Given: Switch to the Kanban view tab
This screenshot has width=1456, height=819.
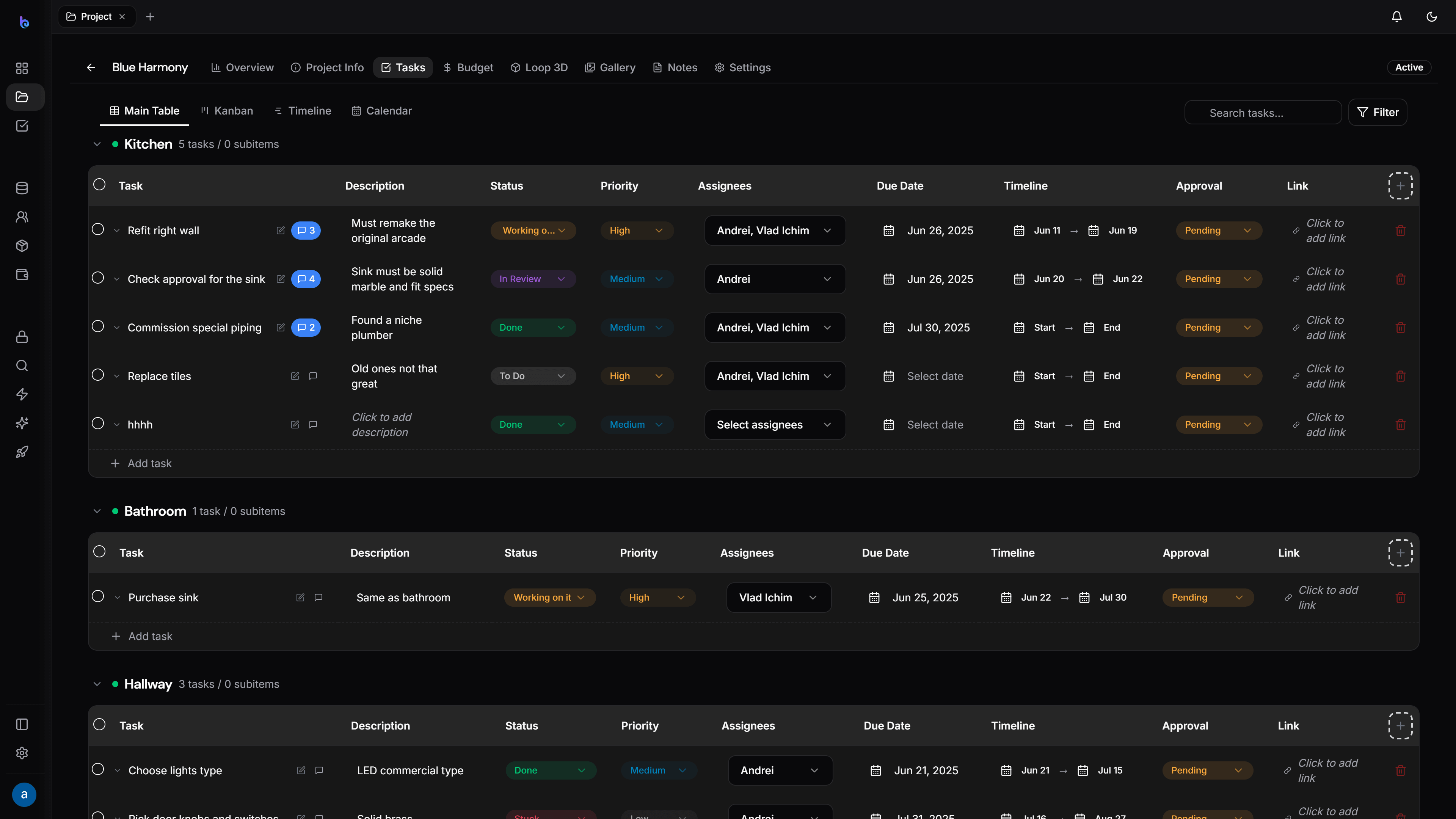Looking at the screenshot, I should coord(227,111).
